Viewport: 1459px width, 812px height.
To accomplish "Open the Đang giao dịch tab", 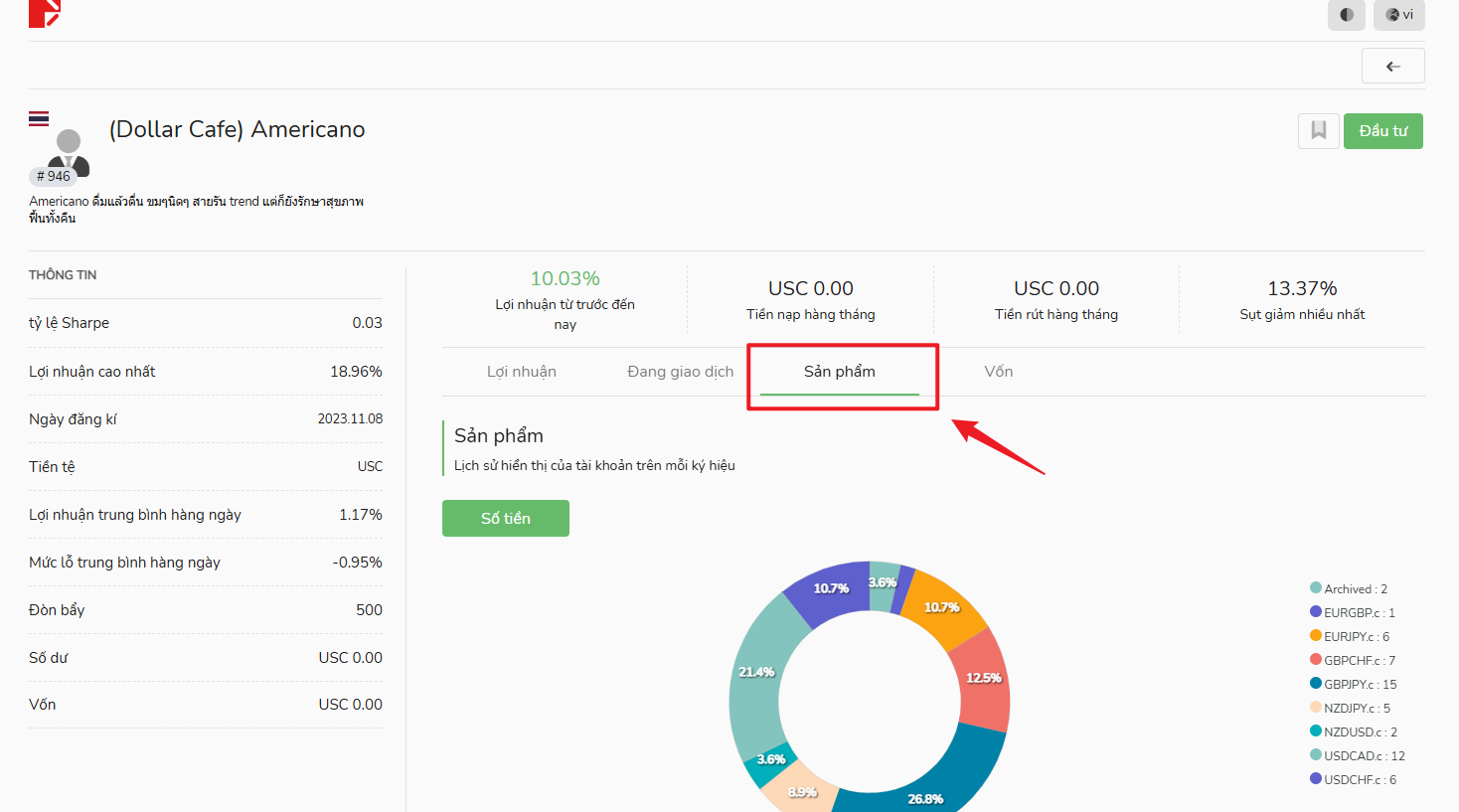I will pyautogui.click(x=681, y=372).
